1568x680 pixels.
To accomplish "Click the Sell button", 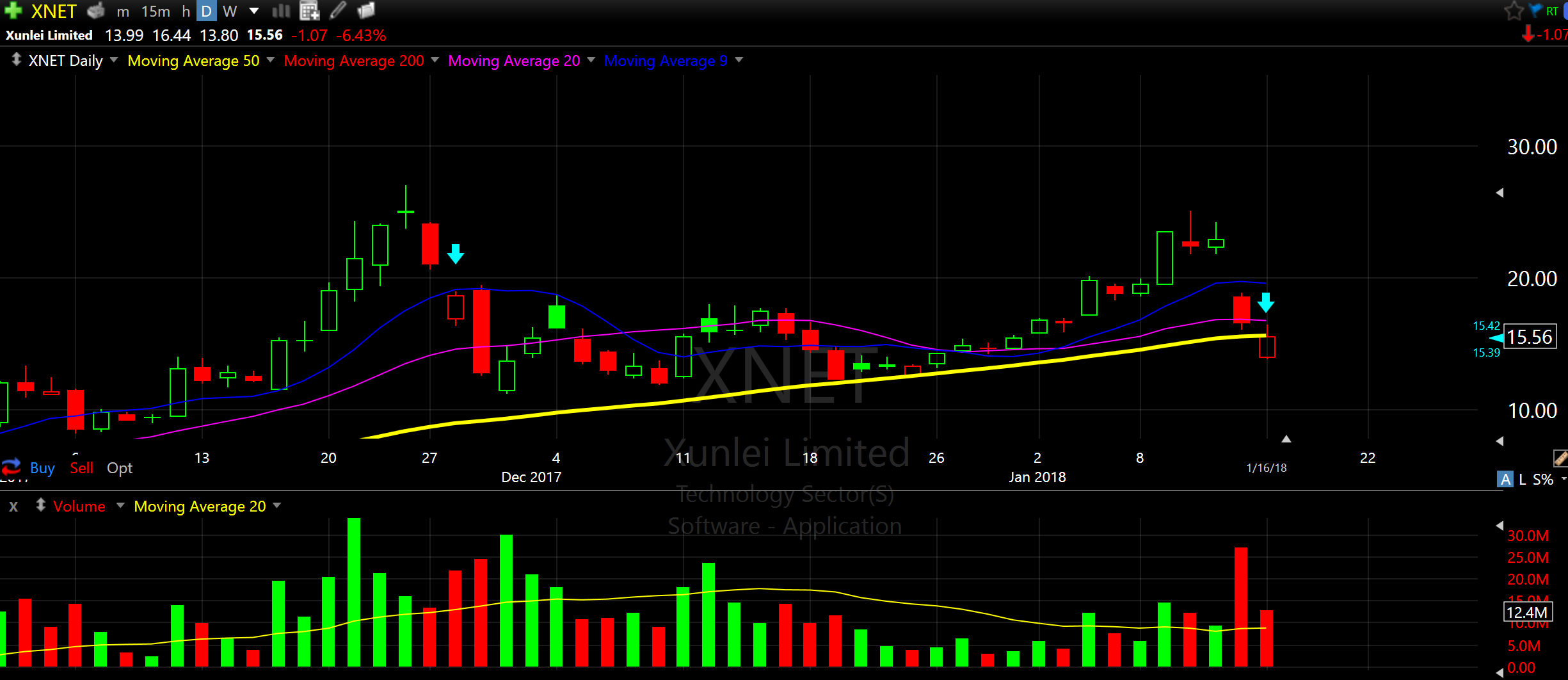I will pos(82,468).
